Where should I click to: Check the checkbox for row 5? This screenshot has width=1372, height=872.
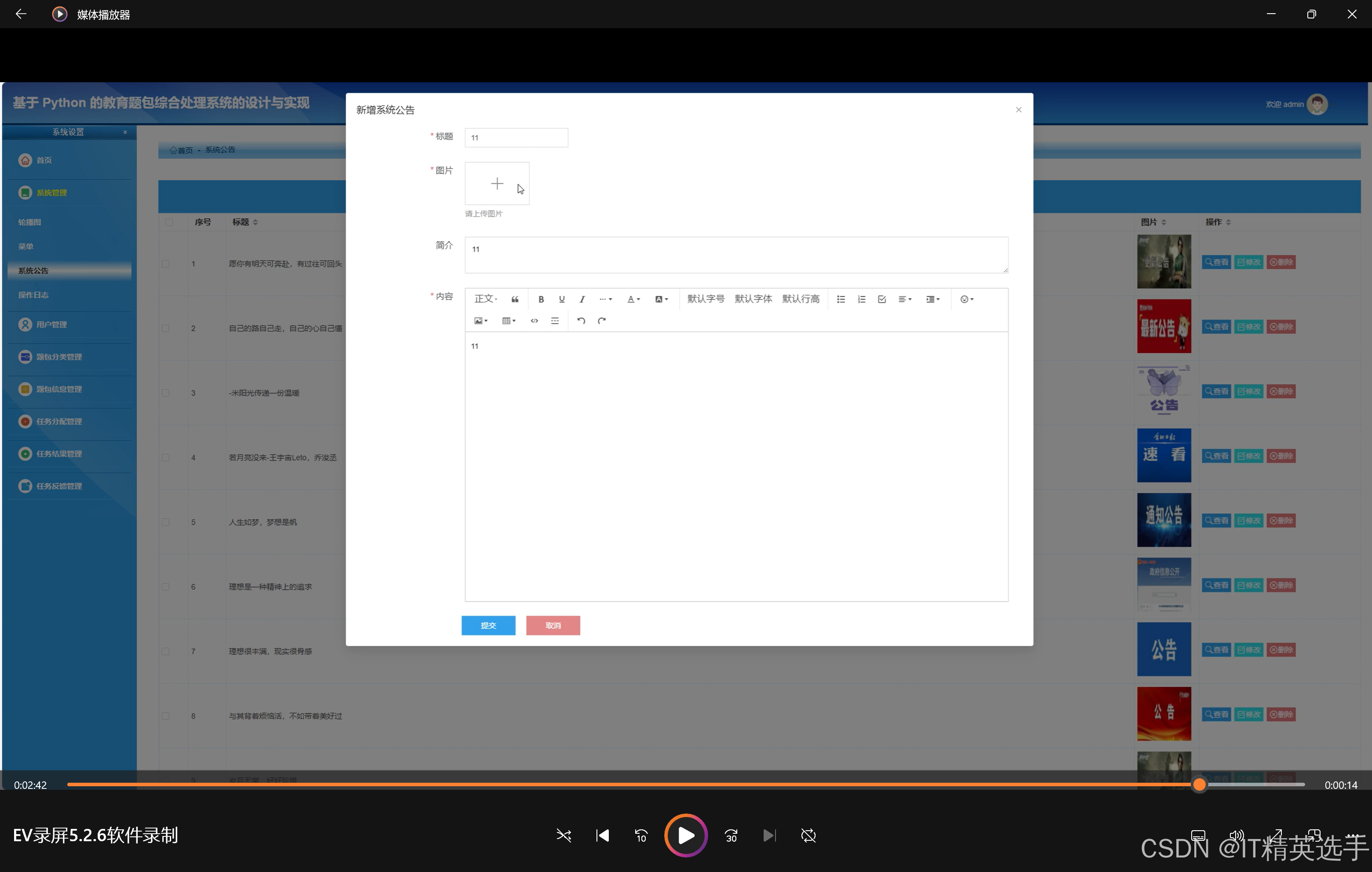tap(165, 522)
